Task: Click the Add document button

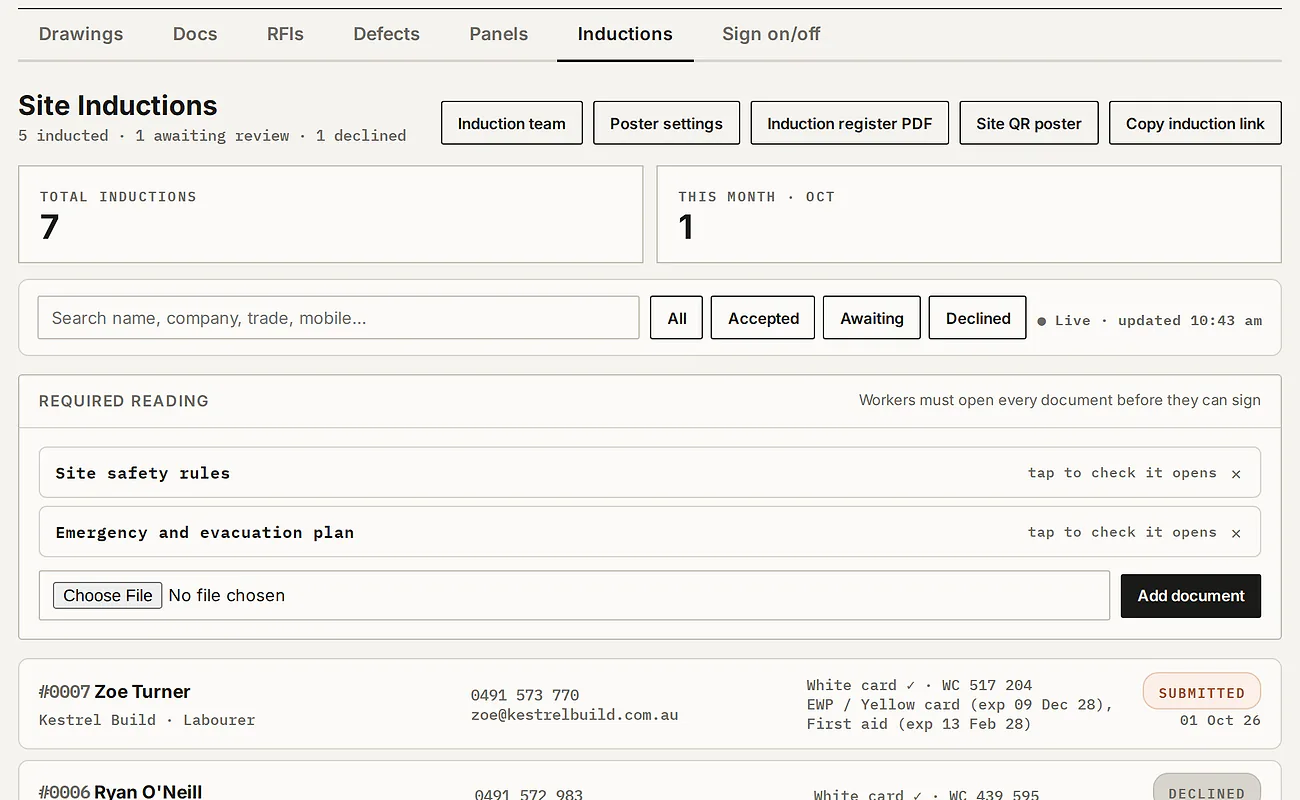Action: click(x=1191, y=596)
